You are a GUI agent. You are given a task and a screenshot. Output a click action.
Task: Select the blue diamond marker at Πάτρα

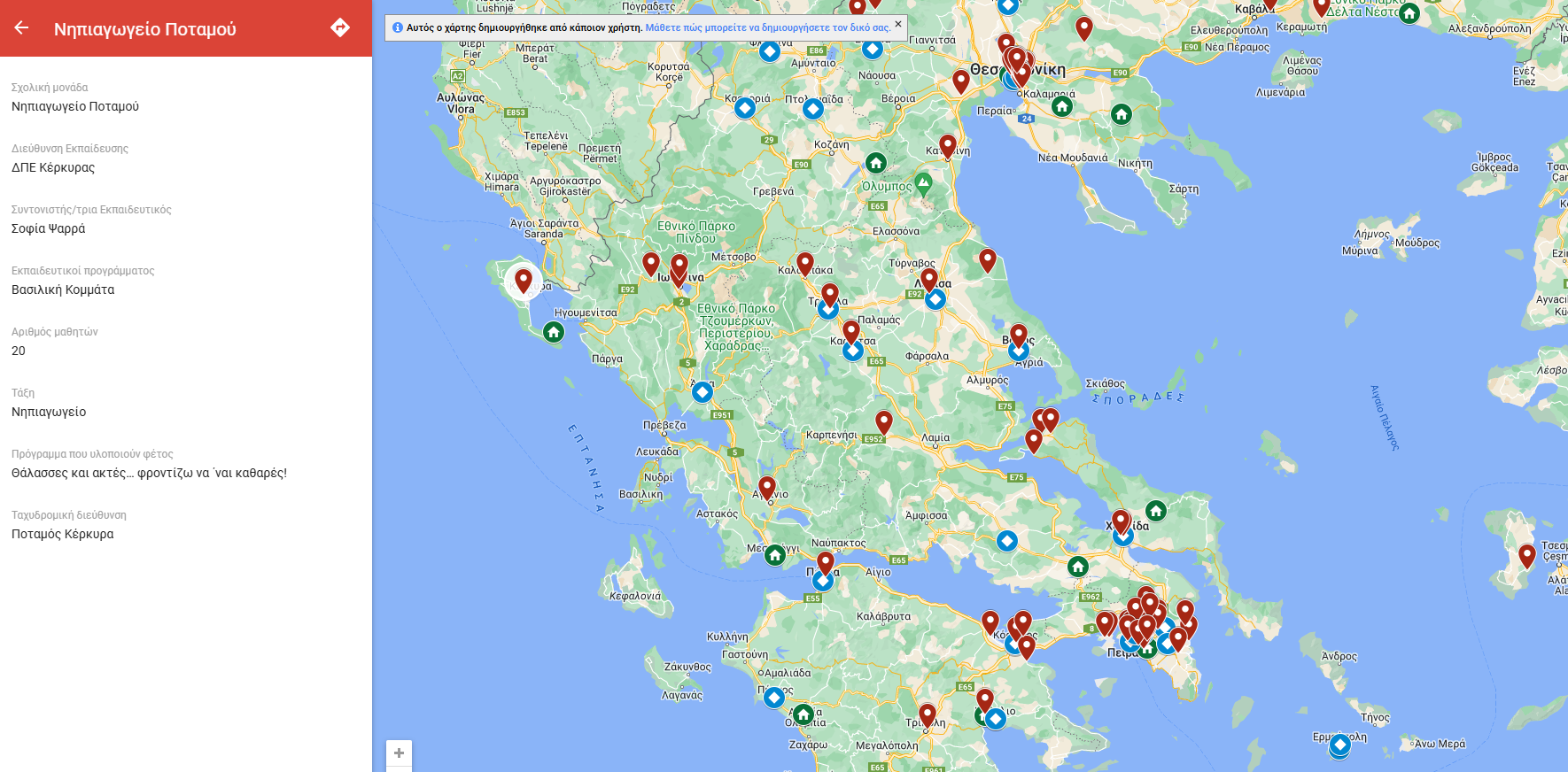tap(823, 581)
